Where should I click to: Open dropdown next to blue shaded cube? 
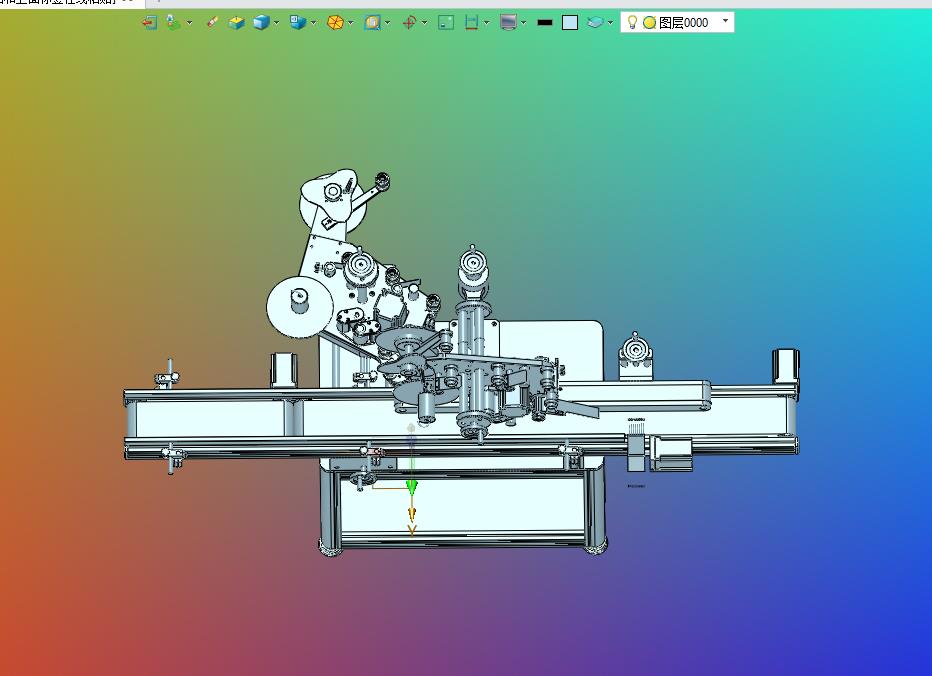coord(276,23)
